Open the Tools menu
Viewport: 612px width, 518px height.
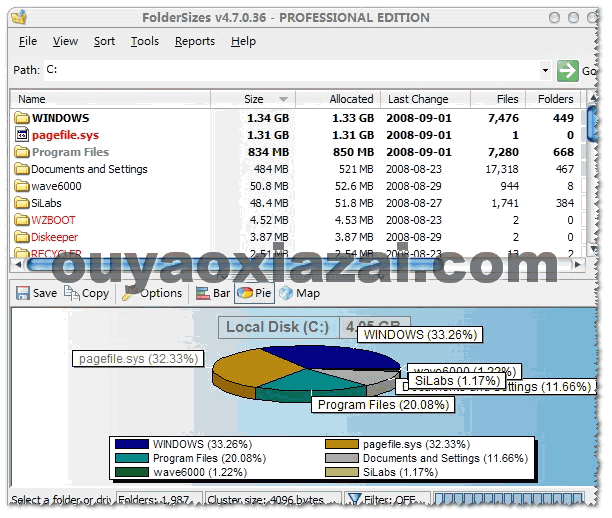point(145,41)
